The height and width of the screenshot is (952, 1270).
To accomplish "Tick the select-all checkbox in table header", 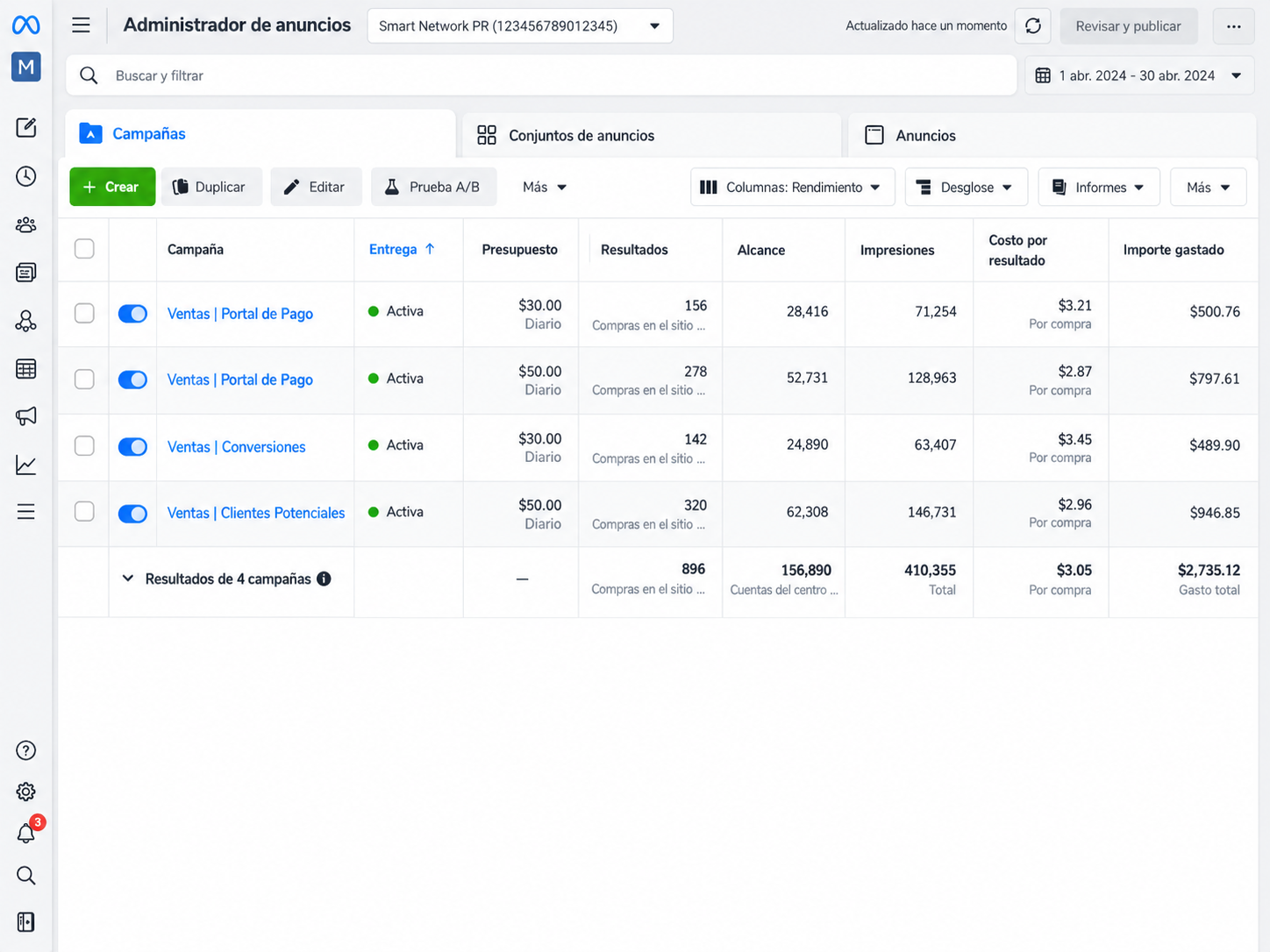I will tap(84, 249).
